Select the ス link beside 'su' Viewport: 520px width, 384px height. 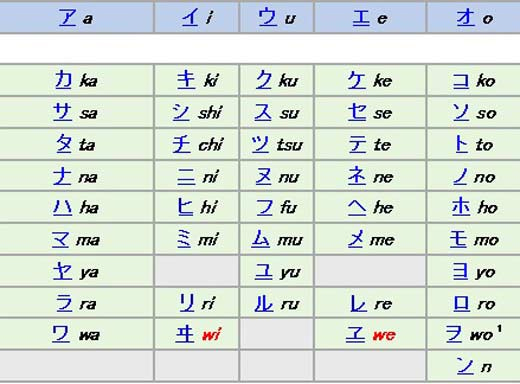tap(263, 112)
